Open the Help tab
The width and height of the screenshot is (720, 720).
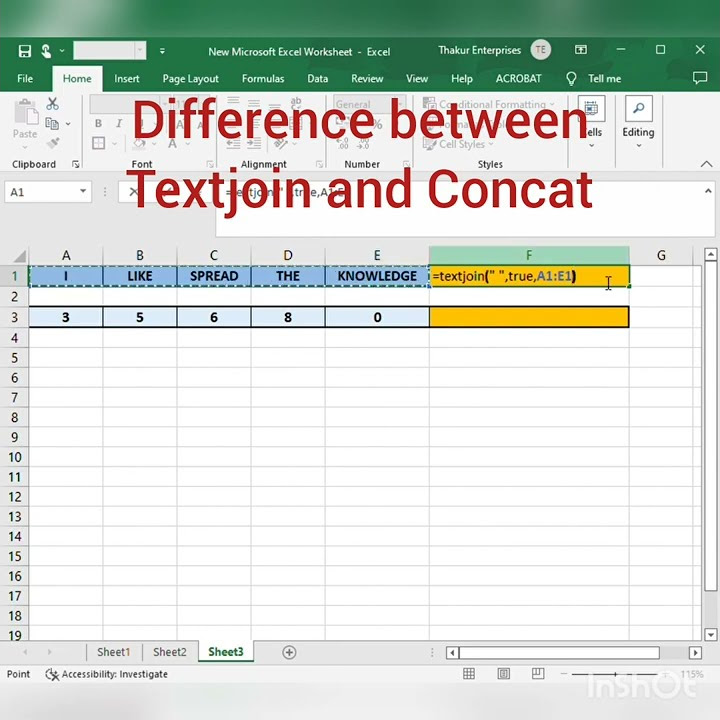tap(461, 79)
